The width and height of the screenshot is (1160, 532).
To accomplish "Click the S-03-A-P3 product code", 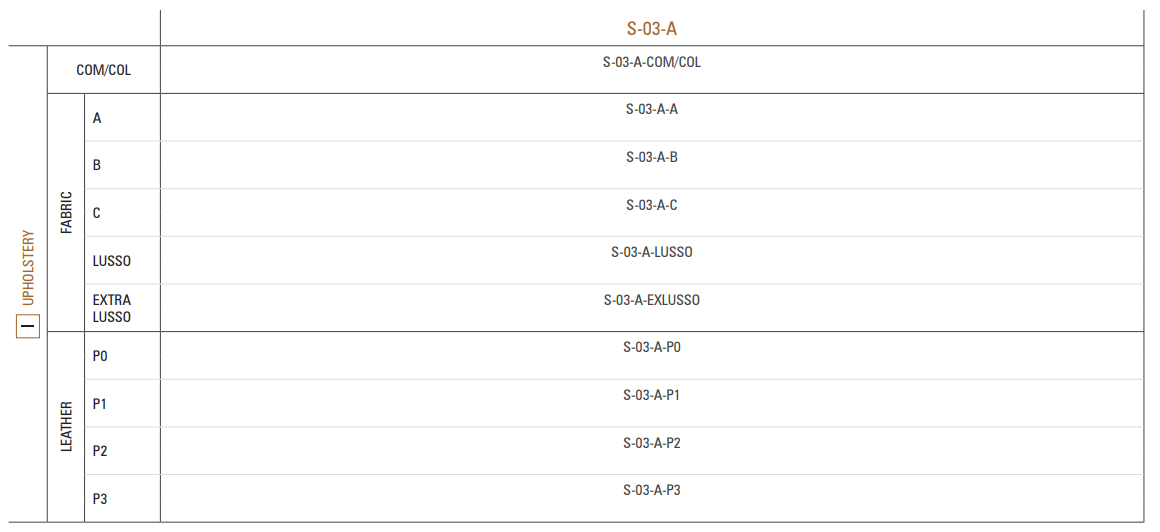I will tap(651, 490).
